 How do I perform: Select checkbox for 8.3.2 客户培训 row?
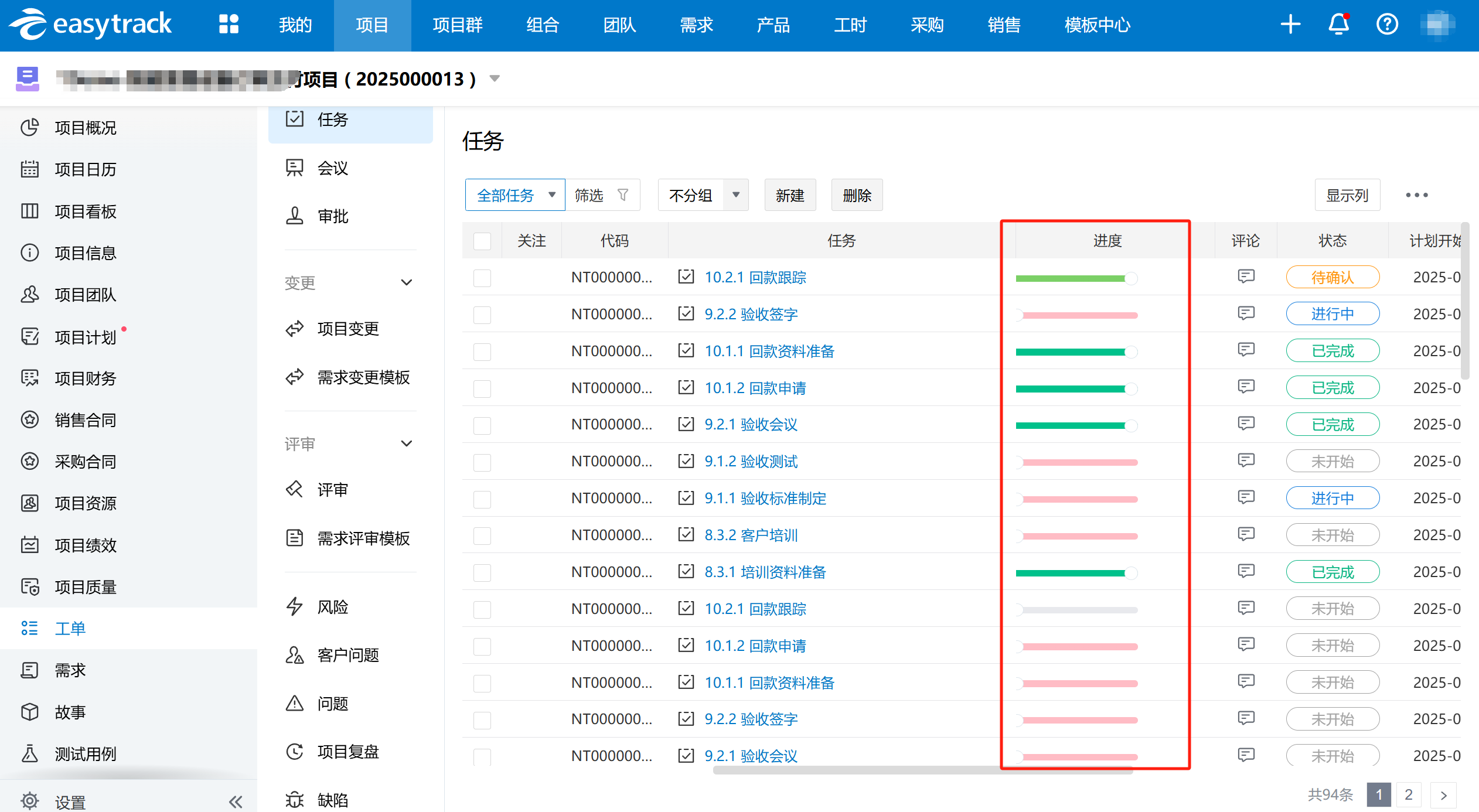[x=482, y=535]
